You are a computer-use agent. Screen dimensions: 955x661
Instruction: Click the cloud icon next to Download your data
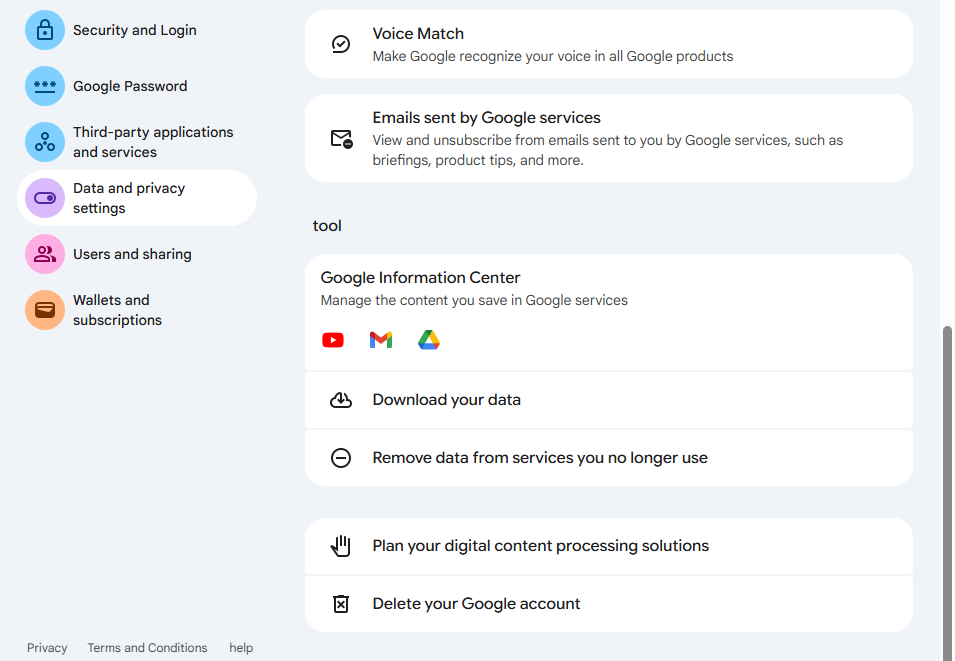(341, 399)
